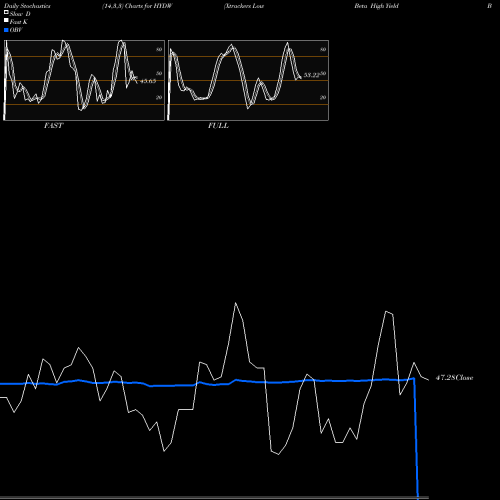The width and height of the screenshot is (500, 500).
Task: Click the Fast K legend swatch
Action: (x=6, y=21)
